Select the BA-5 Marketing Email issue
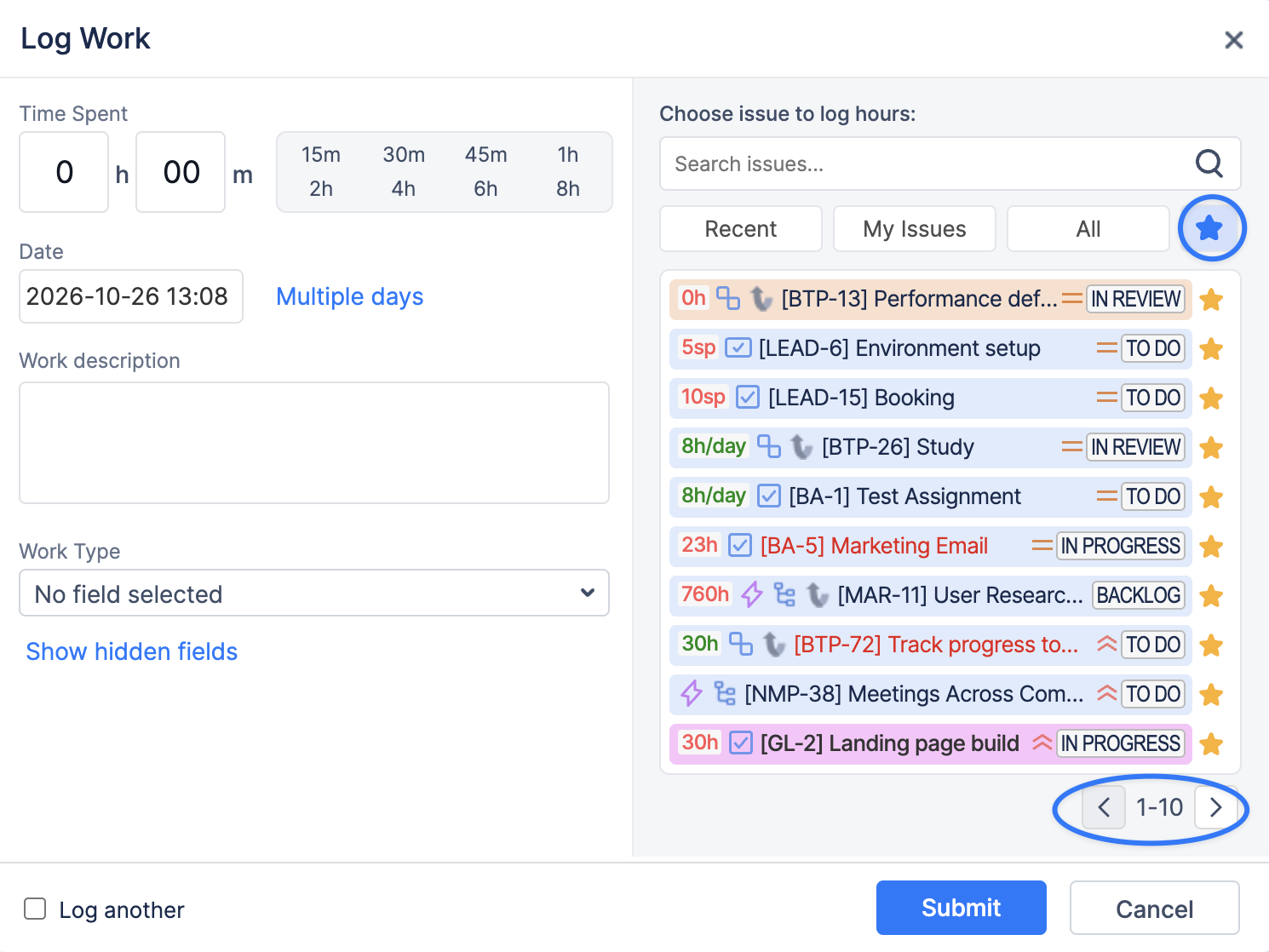 point(930,547)
